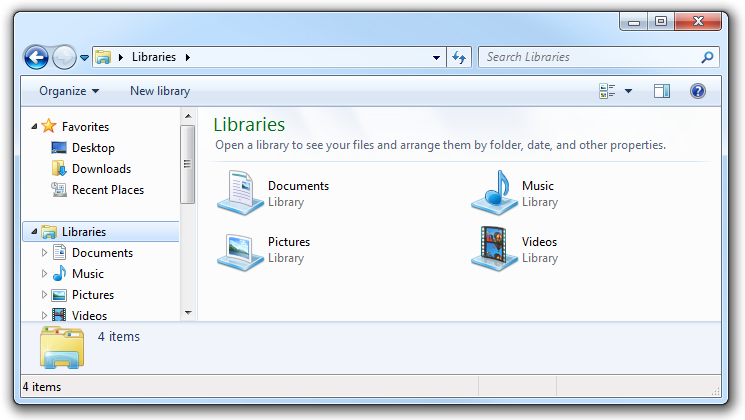Click the magnifying glass search icon
Image resolution: width=745 pixels, height=420 pixels.
707,57
